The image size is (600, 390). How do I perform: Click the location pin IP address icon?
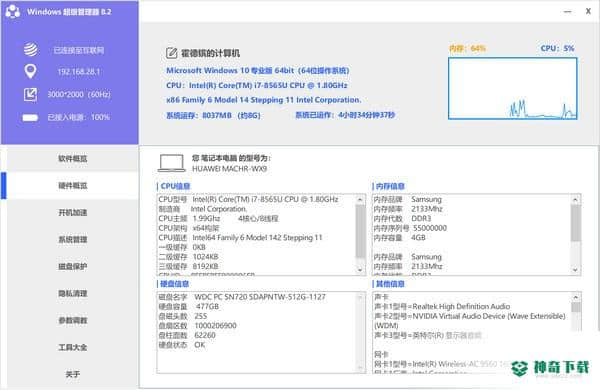pyautogui.click(x=30, y=71)
